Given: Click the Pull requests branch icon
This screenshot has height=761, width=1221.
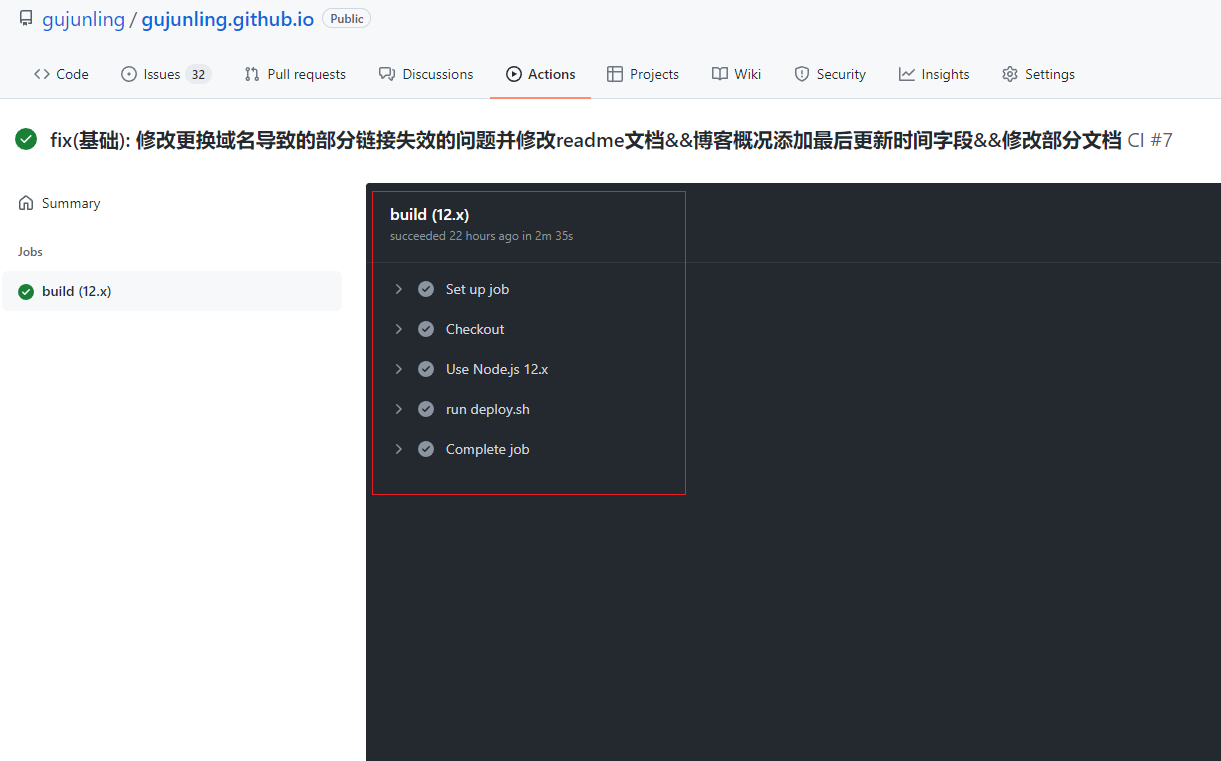Looking at the screenshot, I should [x=249, y=73].
